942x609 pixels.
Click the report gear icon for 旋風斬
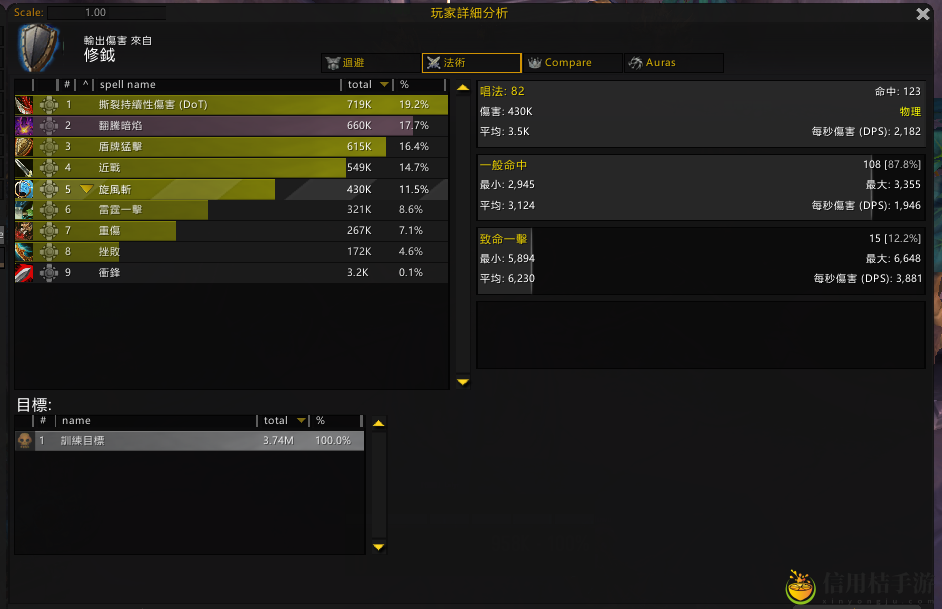coord(49,189)
